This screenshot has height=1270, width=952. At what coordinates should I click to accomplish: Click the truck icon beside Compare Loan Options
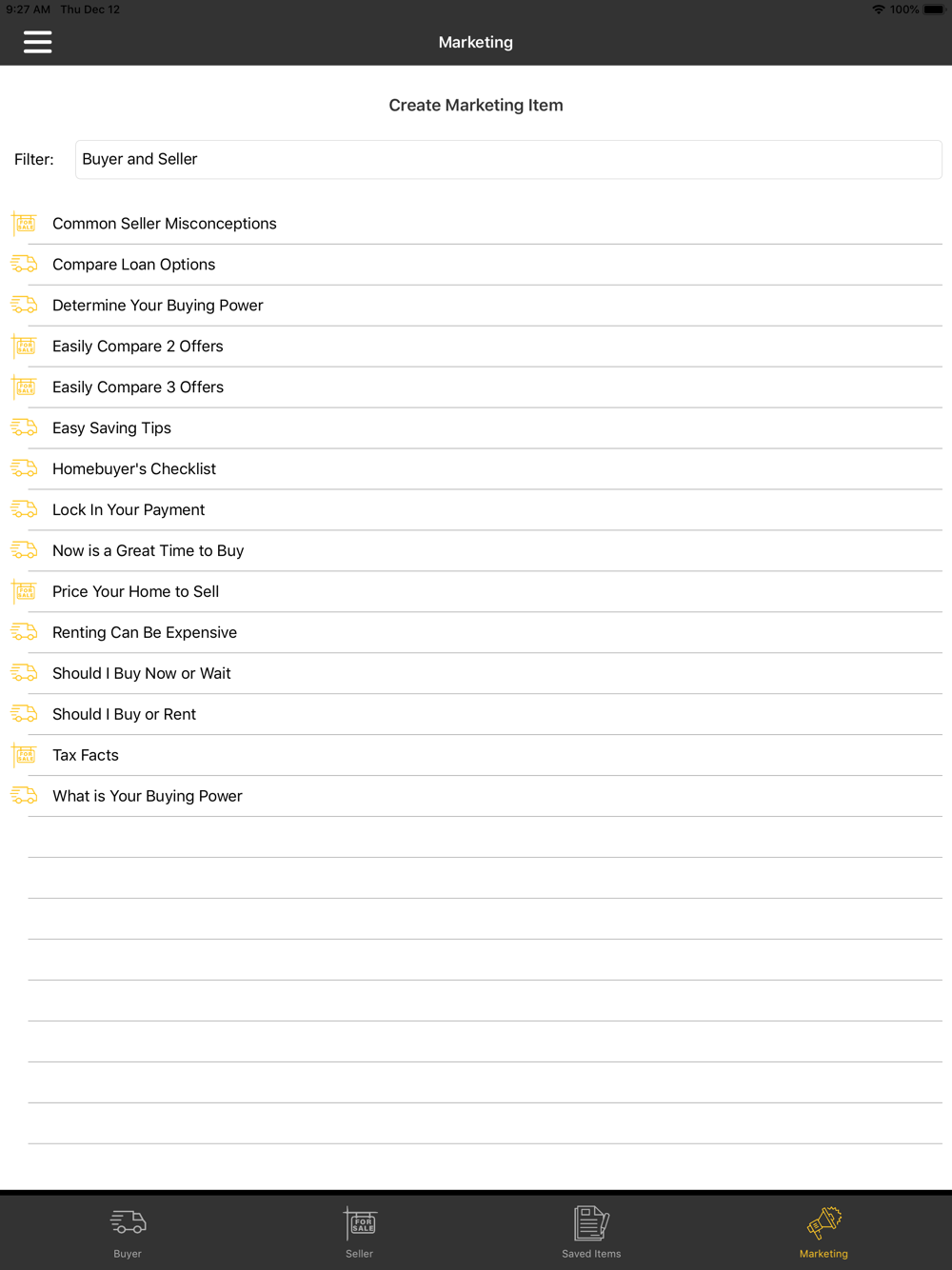(24, 264)
